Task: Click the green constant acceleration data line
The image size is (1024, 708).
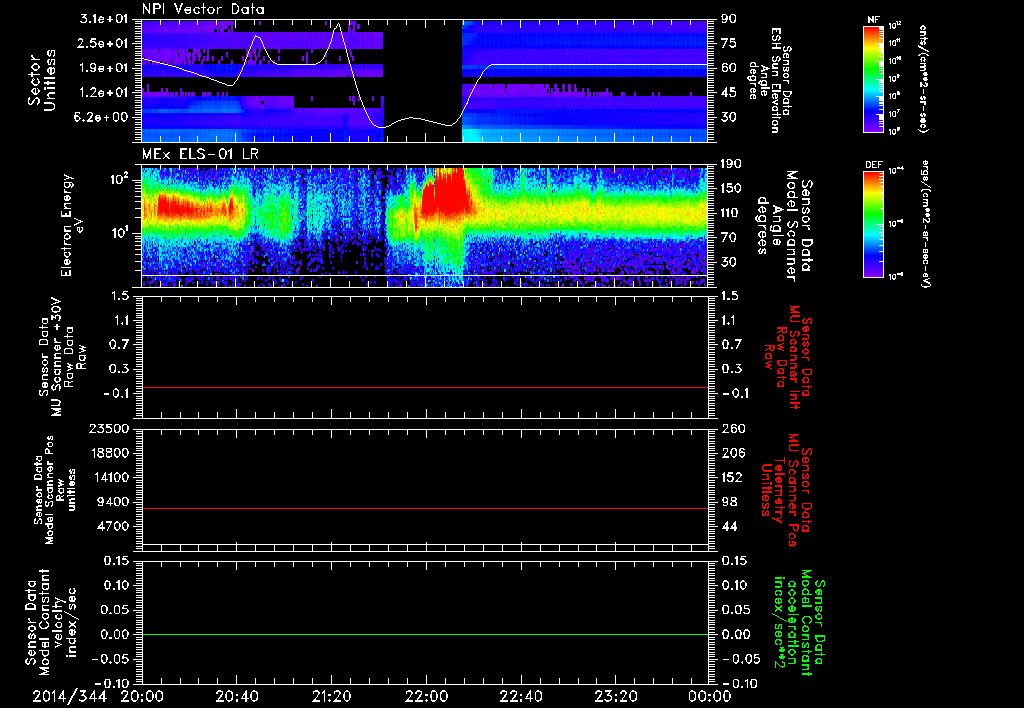Action: [425, 634]
